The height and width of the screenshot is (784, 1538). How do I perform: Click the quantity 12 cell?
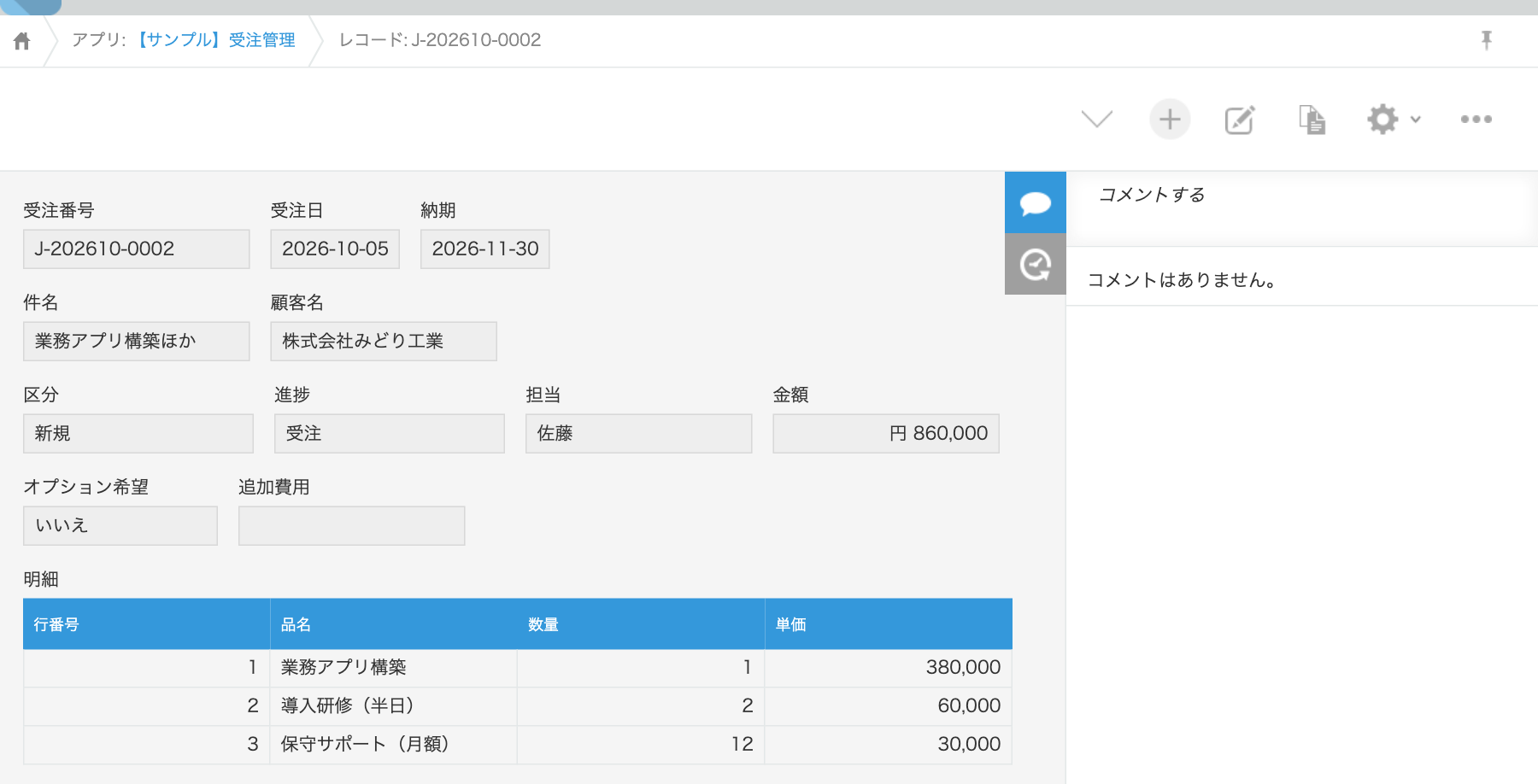point(641,745)
